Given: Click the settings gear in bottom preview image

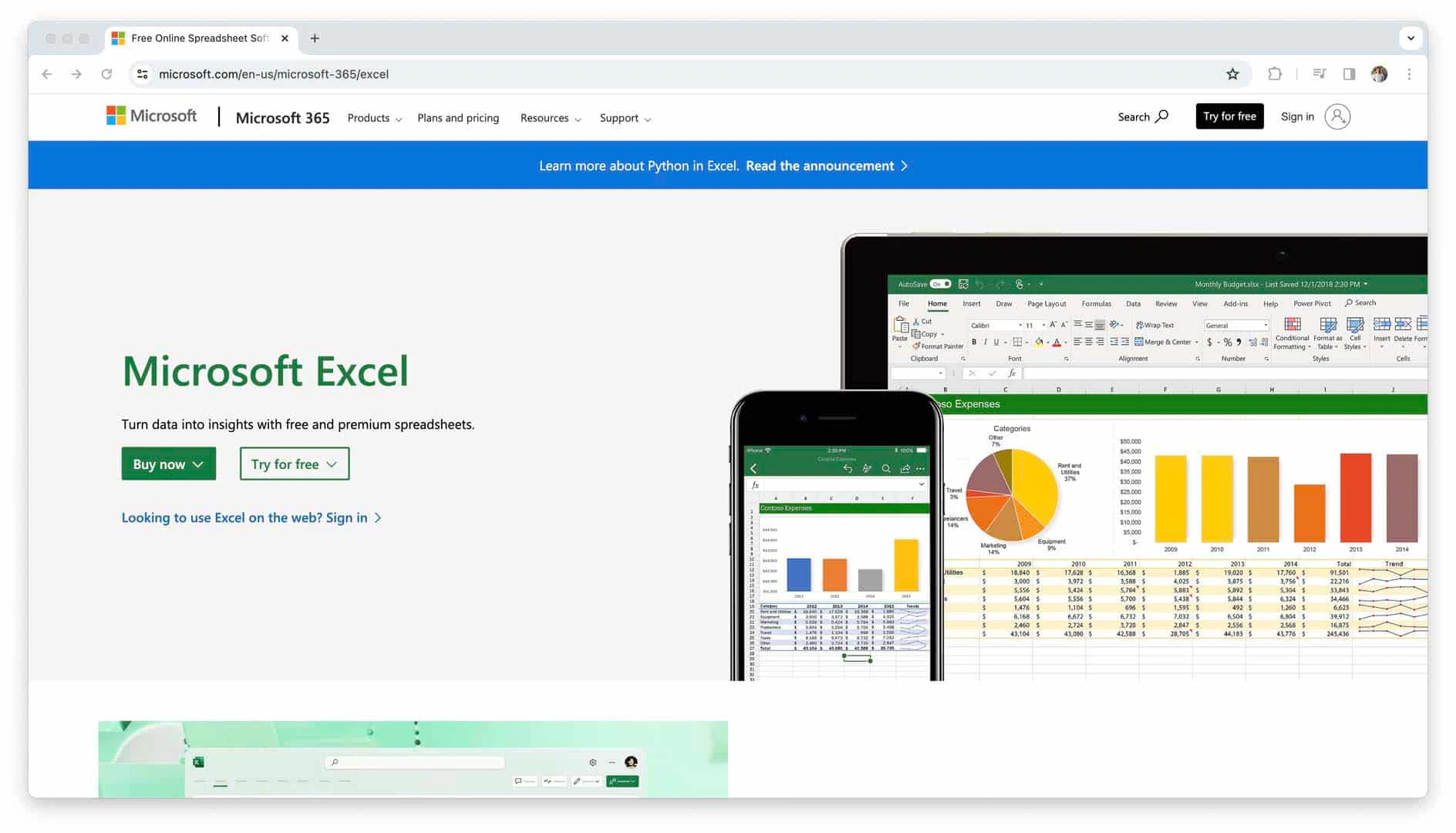Looking at the screenshot, I should point(592,762).
